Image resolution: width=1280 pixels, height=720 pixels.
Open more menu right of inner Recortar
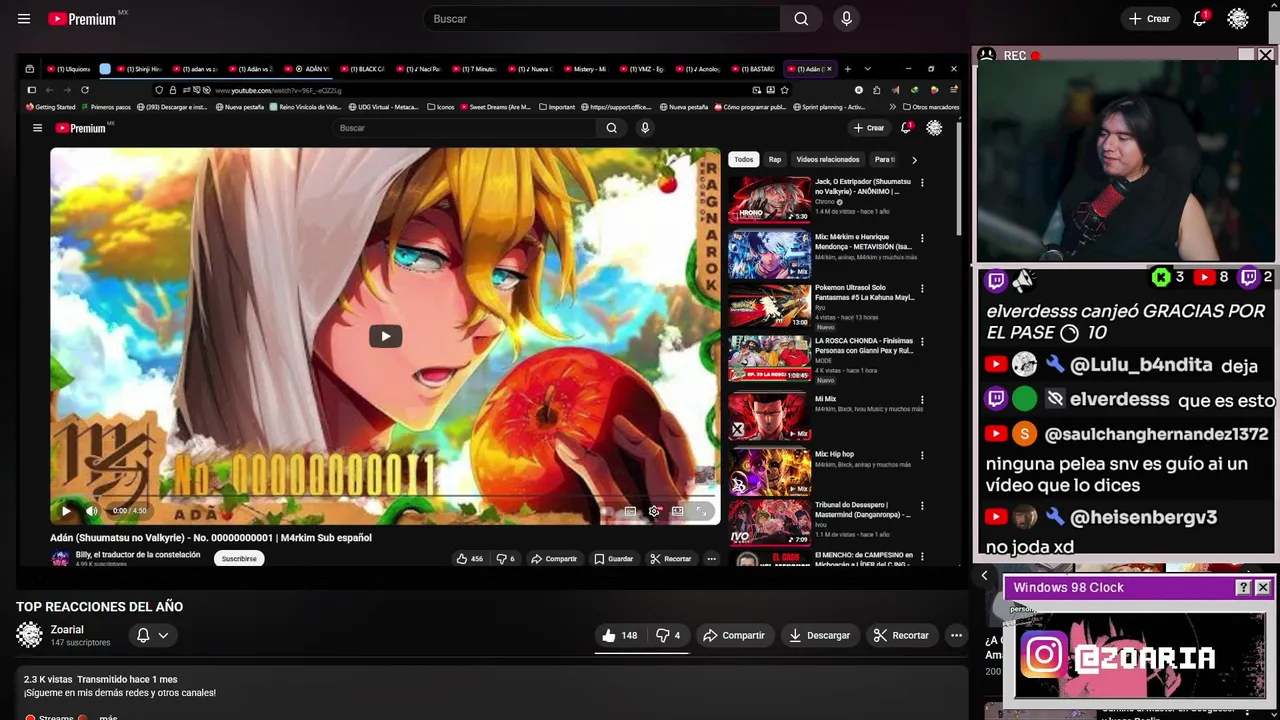(x=711, y=558)
